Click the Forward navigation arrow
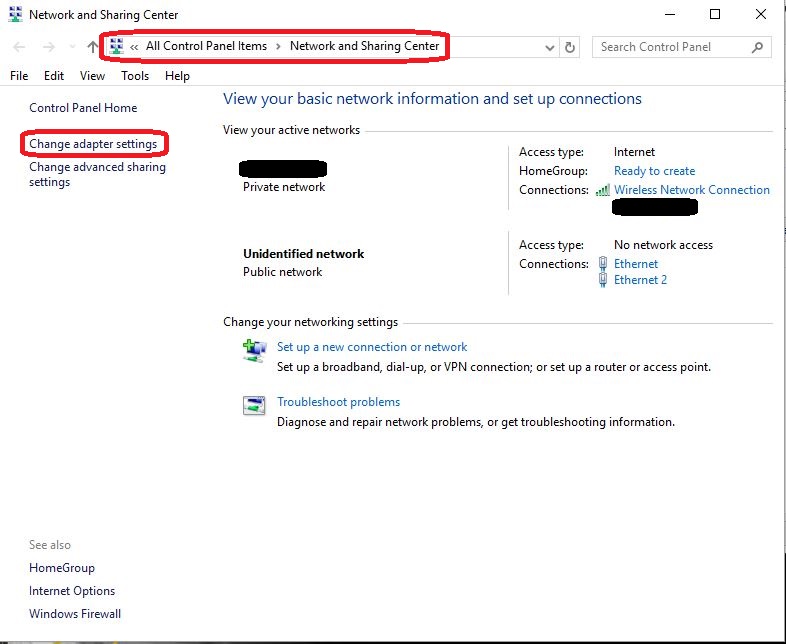The width and height of the screenshot is (786, 644). pyautogui.click(x=49, y=47)
